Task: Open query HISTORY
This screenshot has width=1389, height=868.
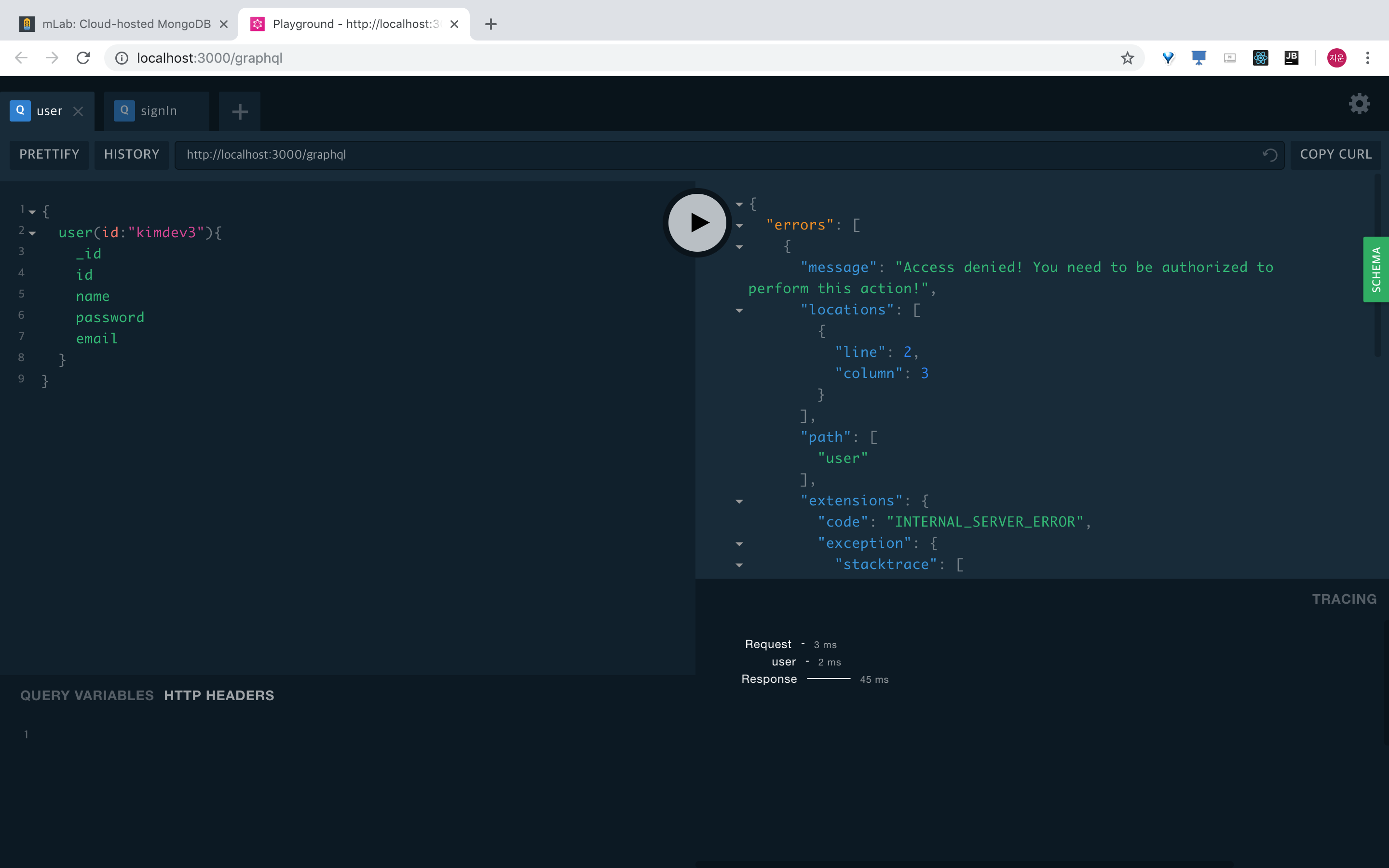Action: (x=132, y=154)
